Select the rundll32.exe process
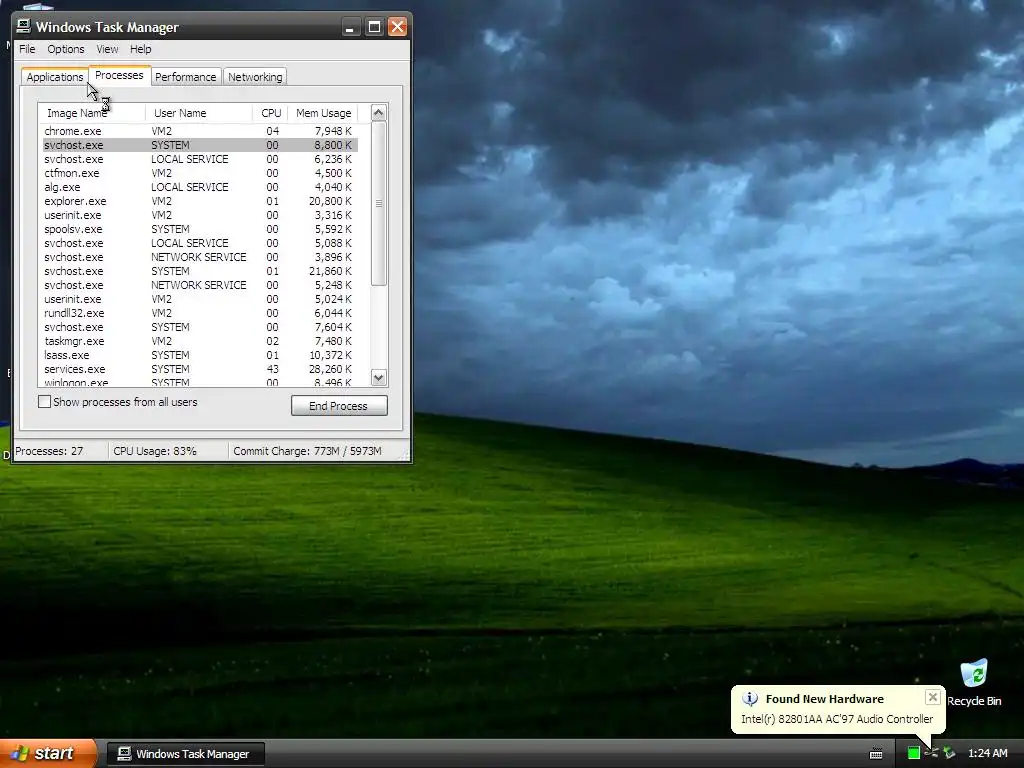The width and height of the screenshot is (1024, 768). click(200, 313)
